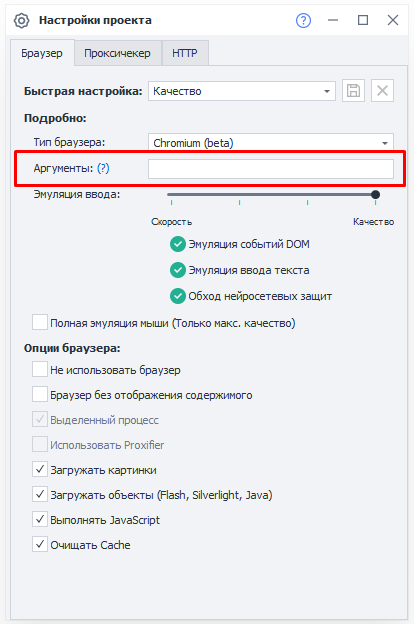Click the delete preset X icon
The image size is (414, 624).
(383, 91)
